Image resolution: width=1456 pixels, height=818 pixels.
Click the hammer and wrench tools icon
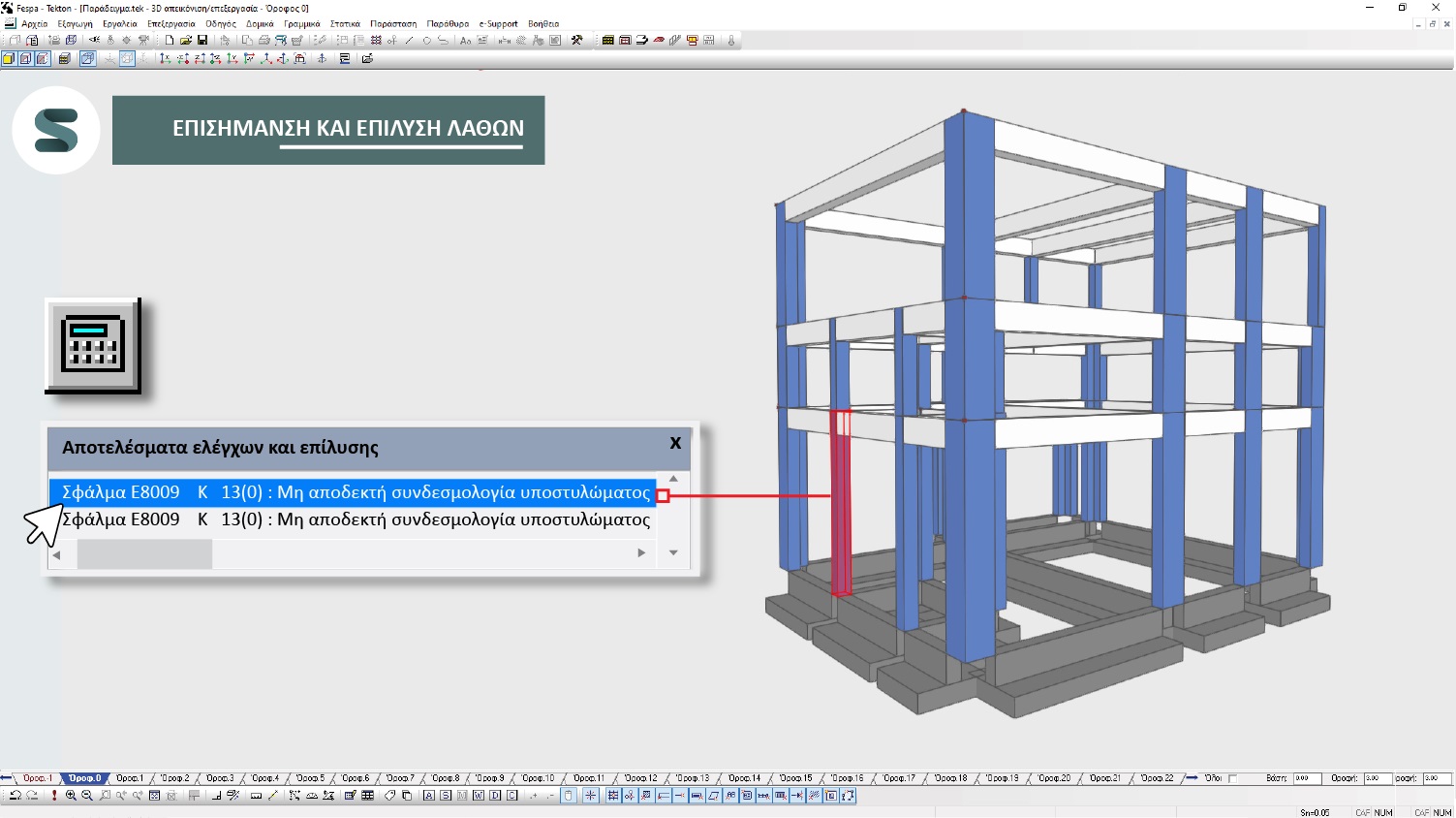coord(577,41)
